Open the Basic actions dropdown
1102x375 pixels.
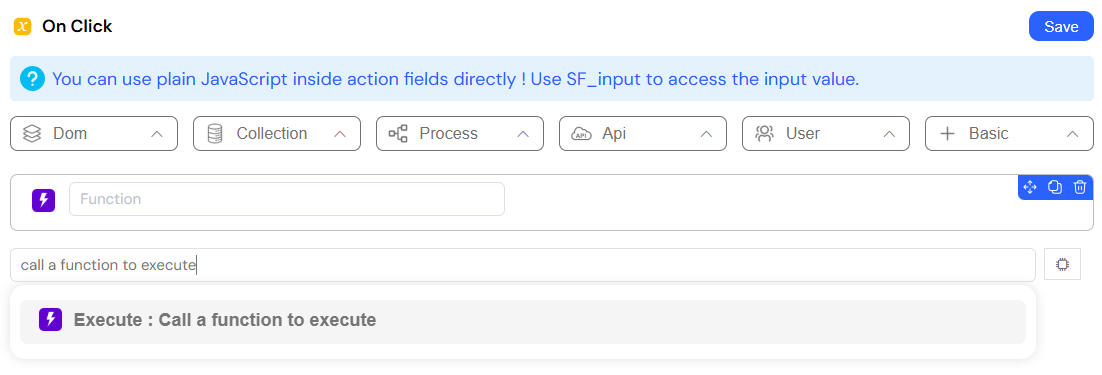(x=1009, y=133)
